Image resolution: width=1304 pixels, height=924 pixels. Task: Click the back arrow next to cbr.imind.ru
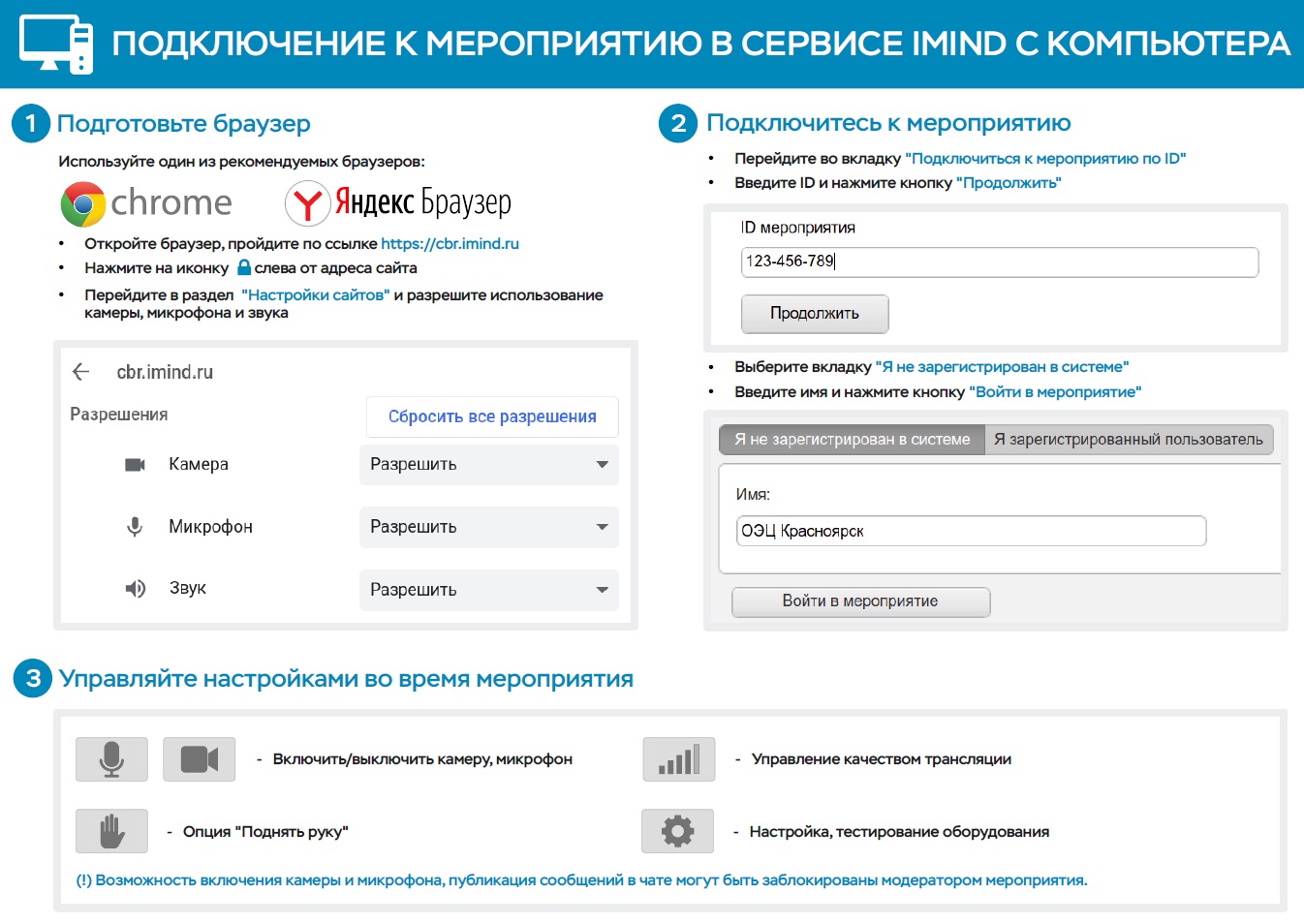(x=80, y=372)
